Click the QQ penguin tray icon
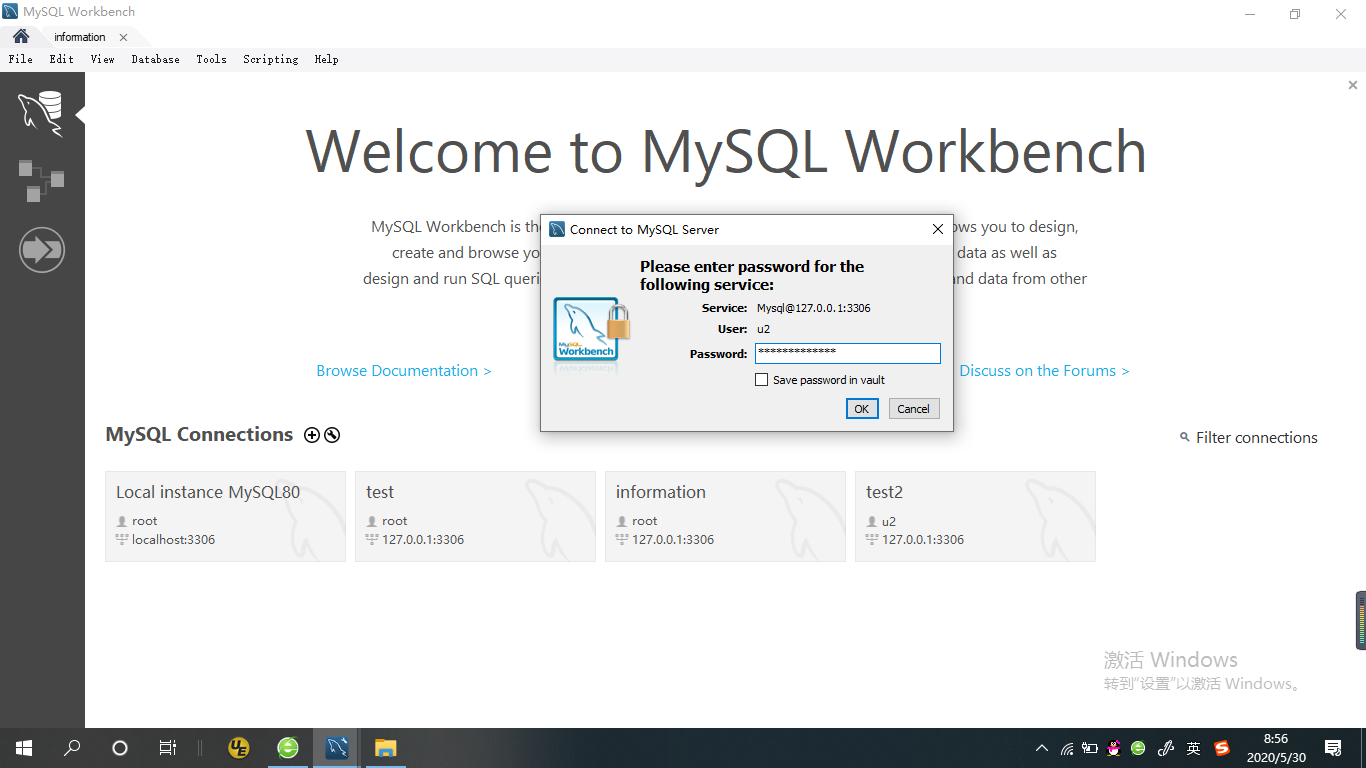1366x768 pixels. coord(1114,748)
